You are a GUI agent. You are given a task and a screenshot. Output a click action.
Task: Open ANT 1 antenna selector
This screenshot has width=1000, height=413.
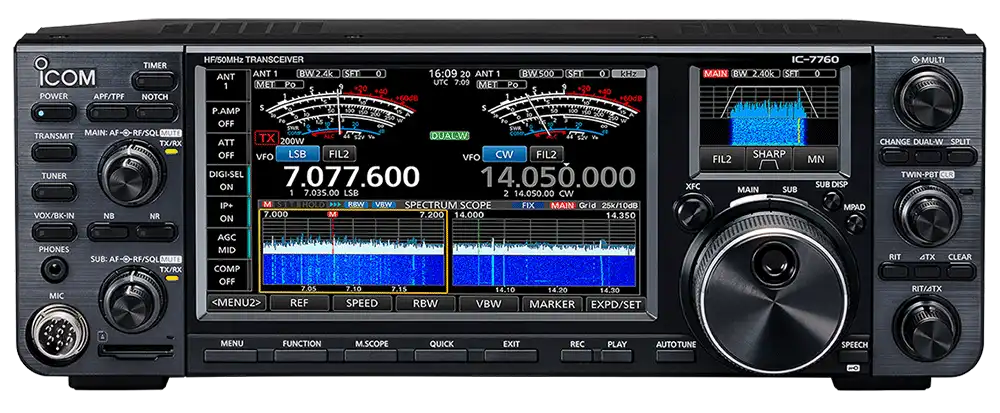click(x=226, y=83)
